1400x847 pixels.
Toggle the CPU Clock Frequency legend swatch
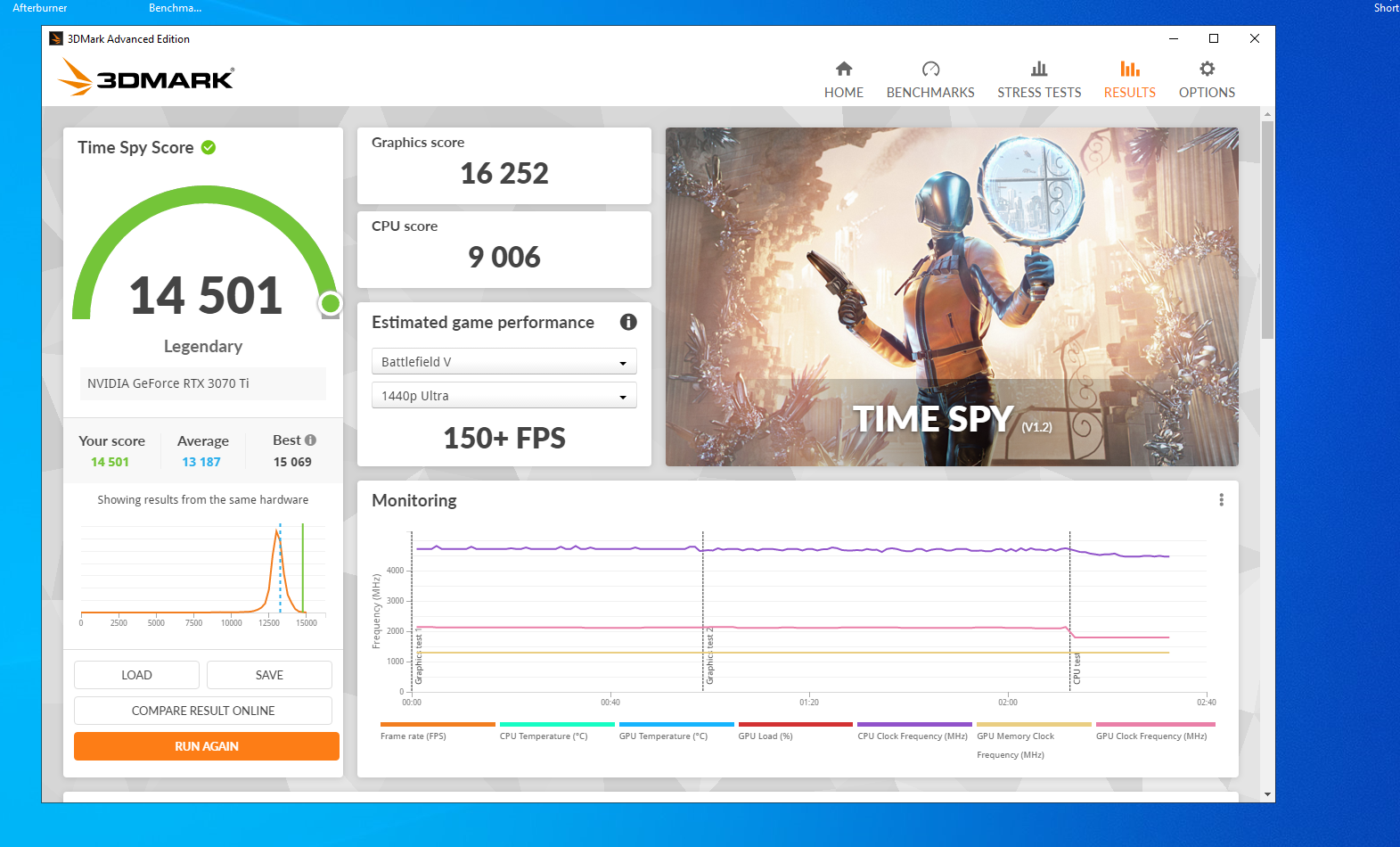point(914,724)
